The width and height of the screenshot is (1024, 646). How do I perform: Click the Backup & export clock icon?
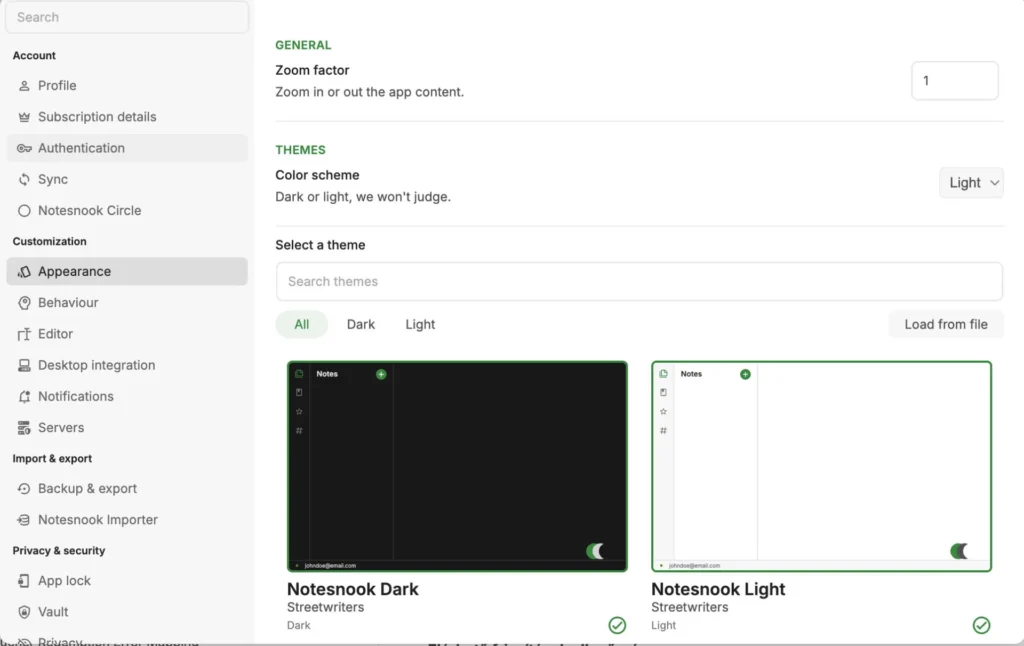(x=24, y=489)
